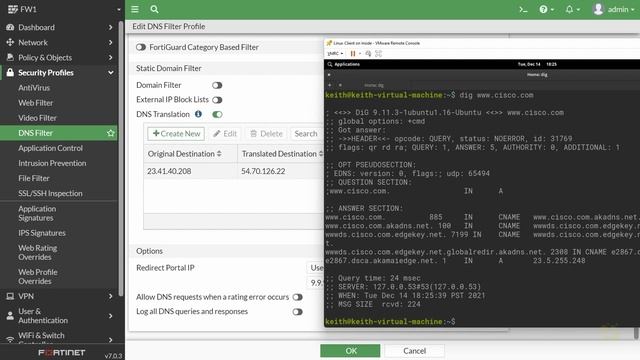Disable the DNS Translation toggle
Viewport: 640px width, 360px height.
point(217,115)
